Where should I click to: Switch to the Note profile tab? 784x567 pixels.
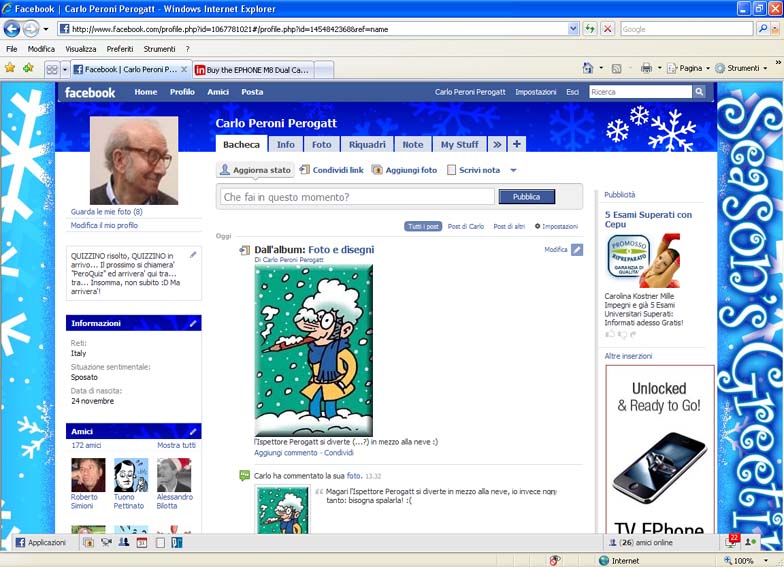pos(412,144)
